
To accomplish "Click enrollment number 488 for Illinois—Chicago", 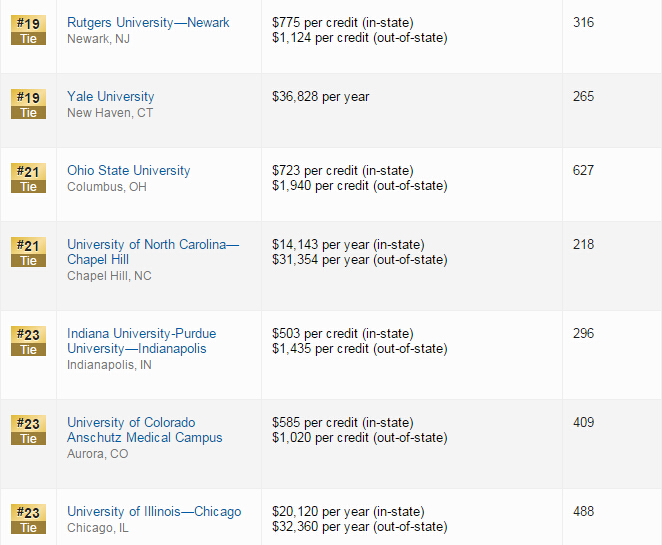I will pos(583,511).
